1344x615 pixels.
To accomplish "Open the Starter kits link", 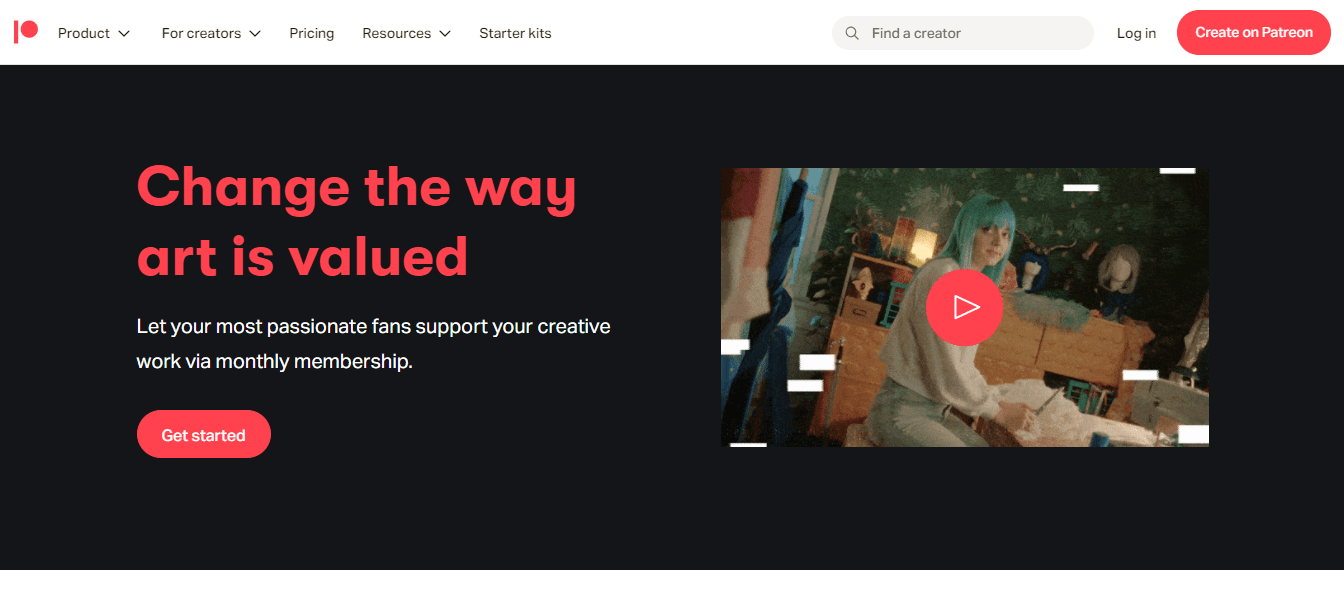I will pyautogui.click(x=515, y=33).
